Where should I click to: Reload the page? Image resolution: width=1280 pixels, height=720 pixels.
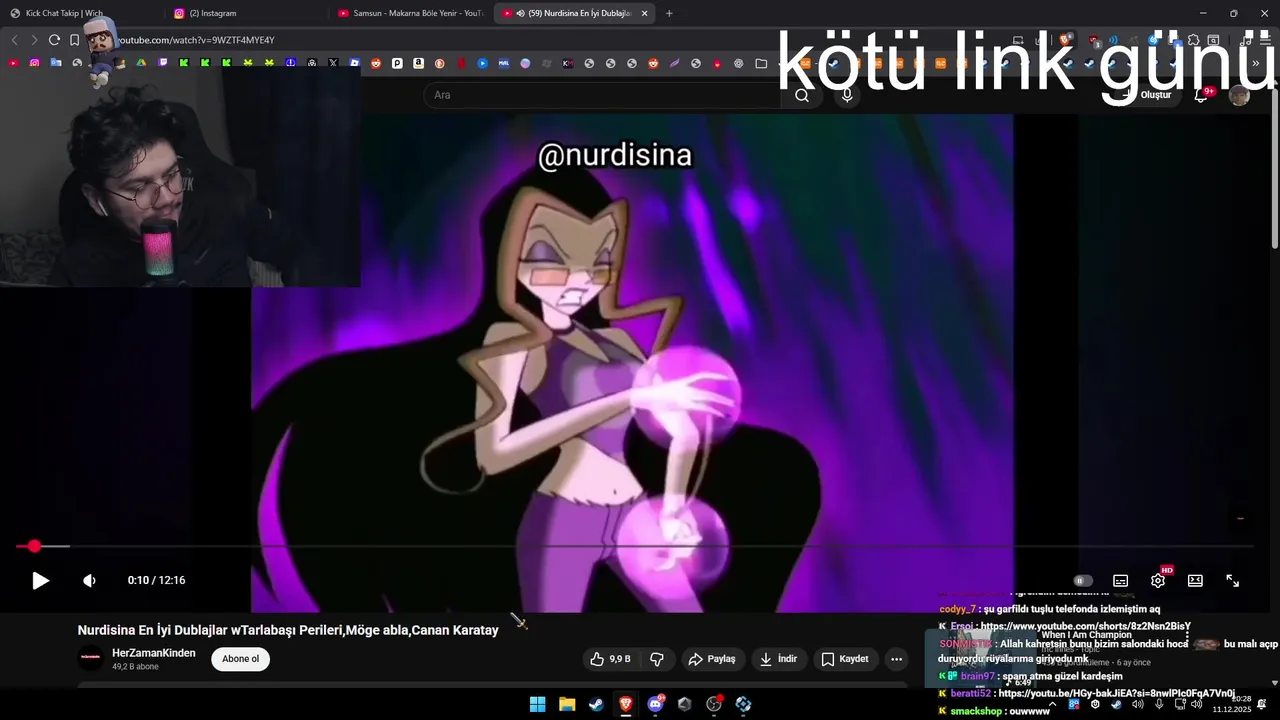tap(54, 40)
